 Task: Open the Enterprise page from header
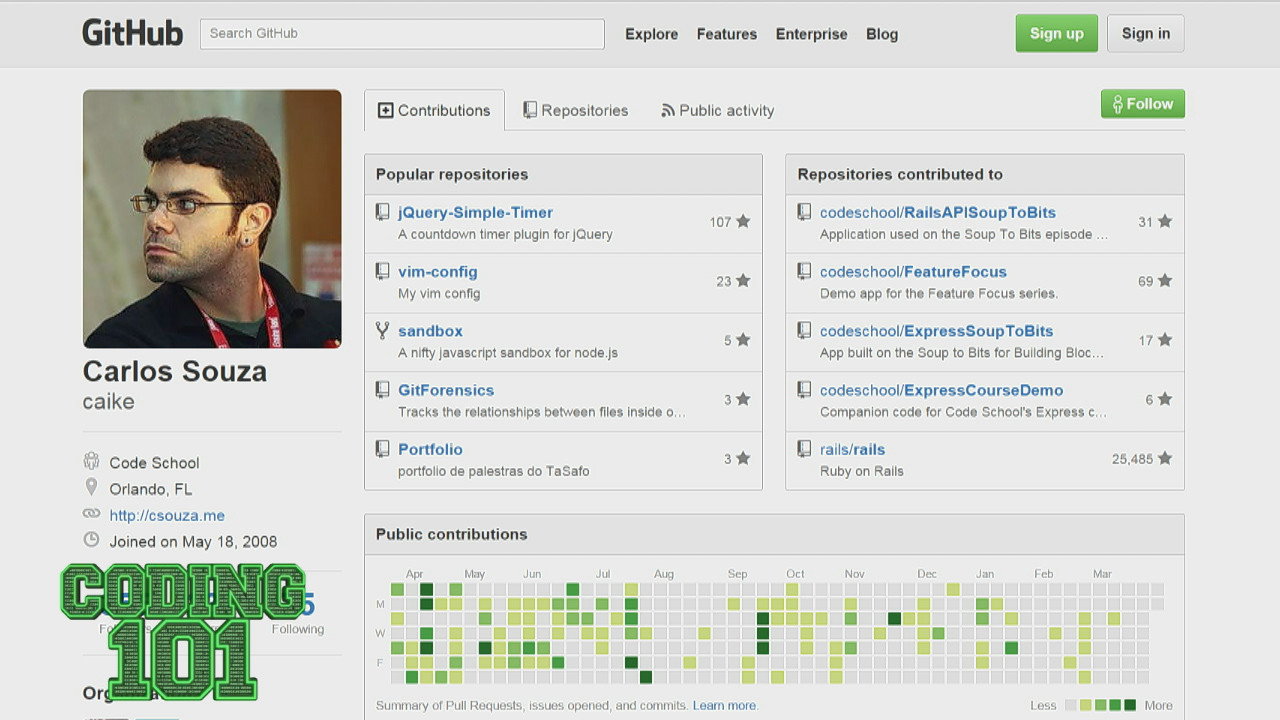point(811,34)
